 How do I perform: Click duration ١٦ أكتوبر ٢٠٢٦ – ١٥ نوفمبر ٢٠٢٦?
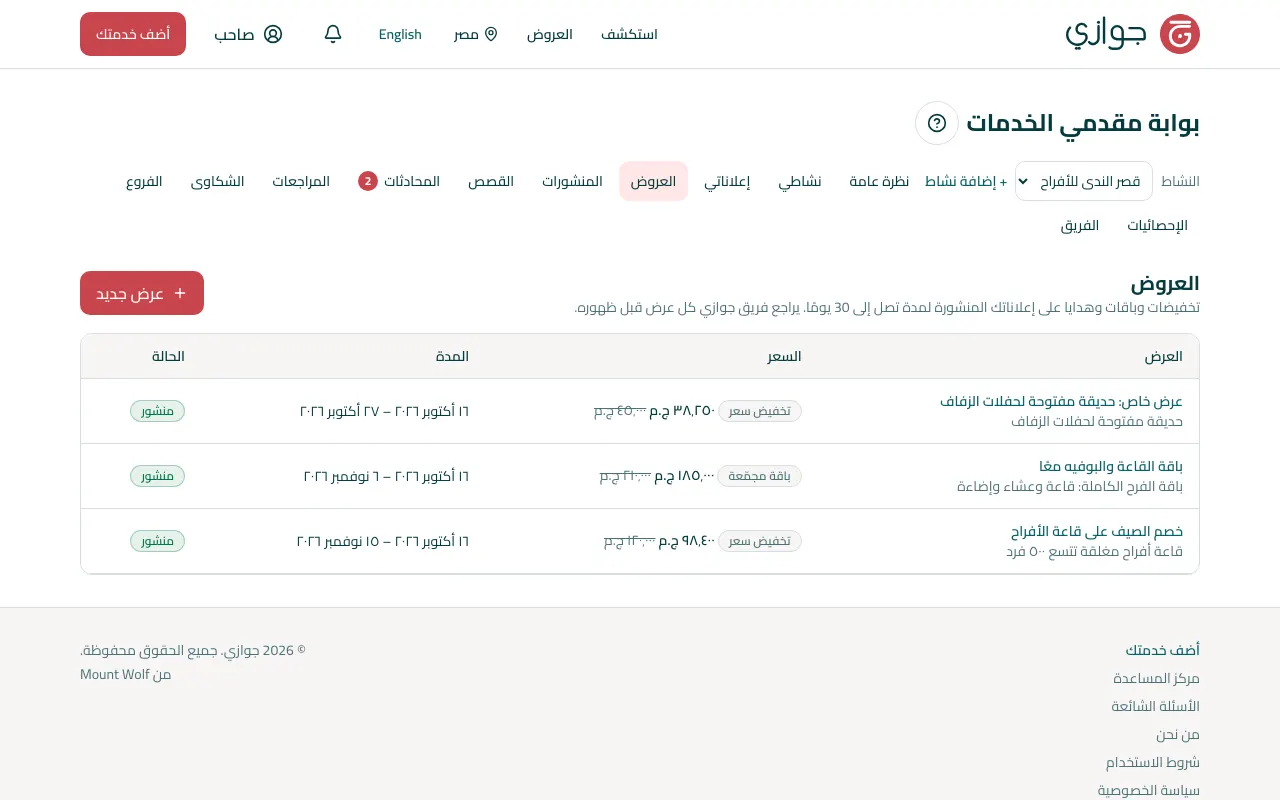(383, 541)
